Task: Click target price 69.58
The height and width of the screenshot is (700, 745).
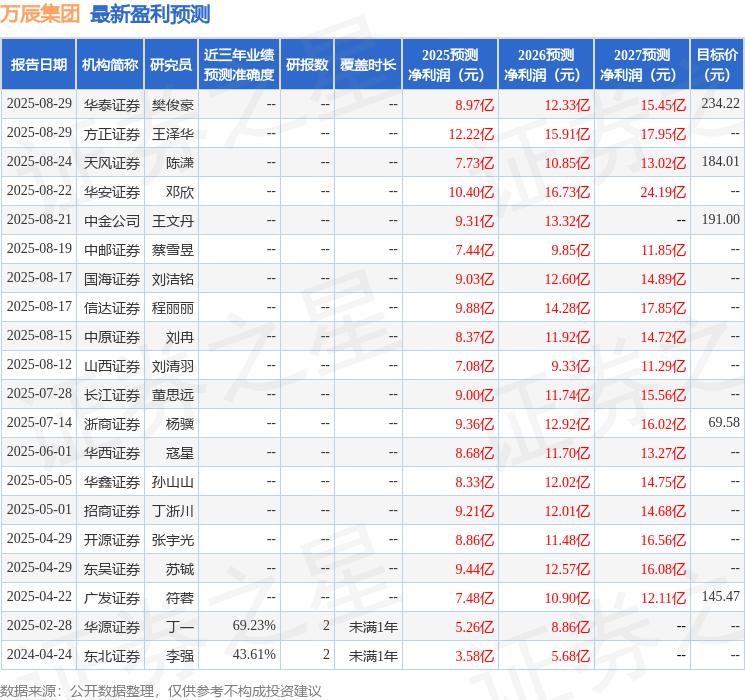Action: [x=724, y=422]
